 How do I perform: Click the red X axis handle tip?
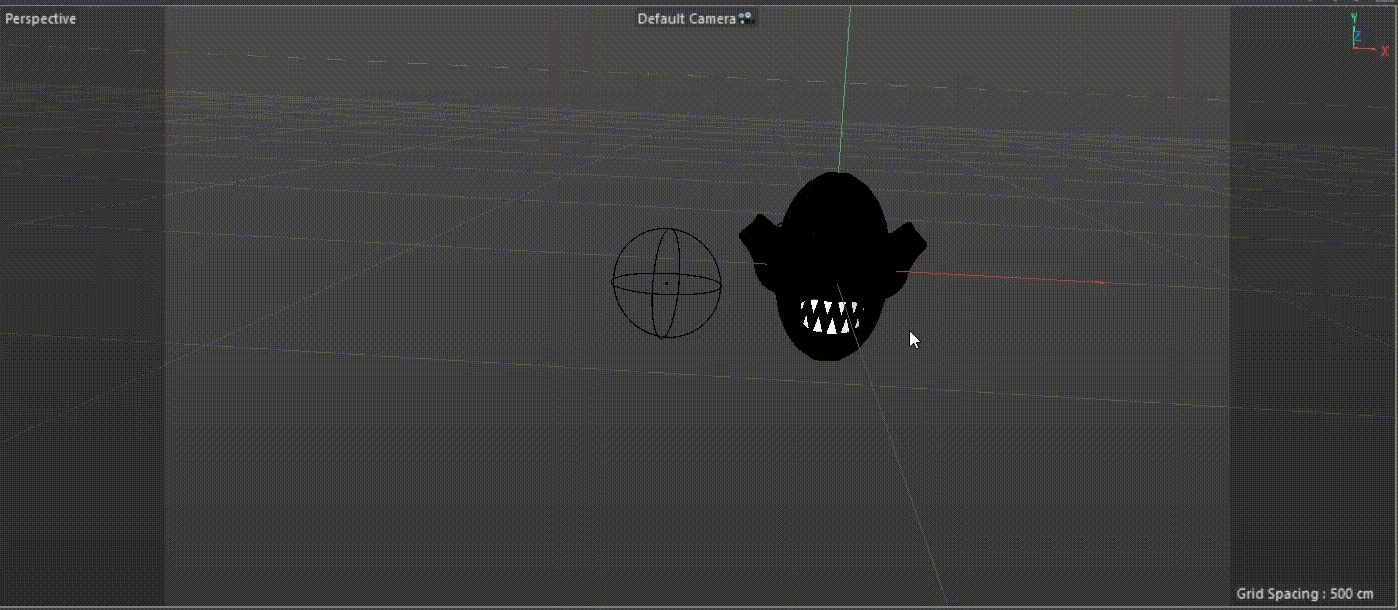tap(1100, 283)
